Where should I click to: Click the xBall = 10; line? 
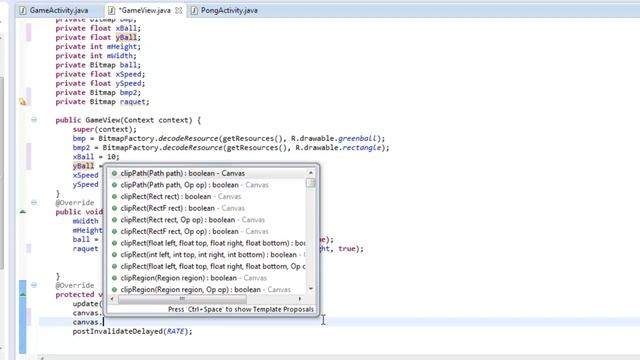(96, 157)
